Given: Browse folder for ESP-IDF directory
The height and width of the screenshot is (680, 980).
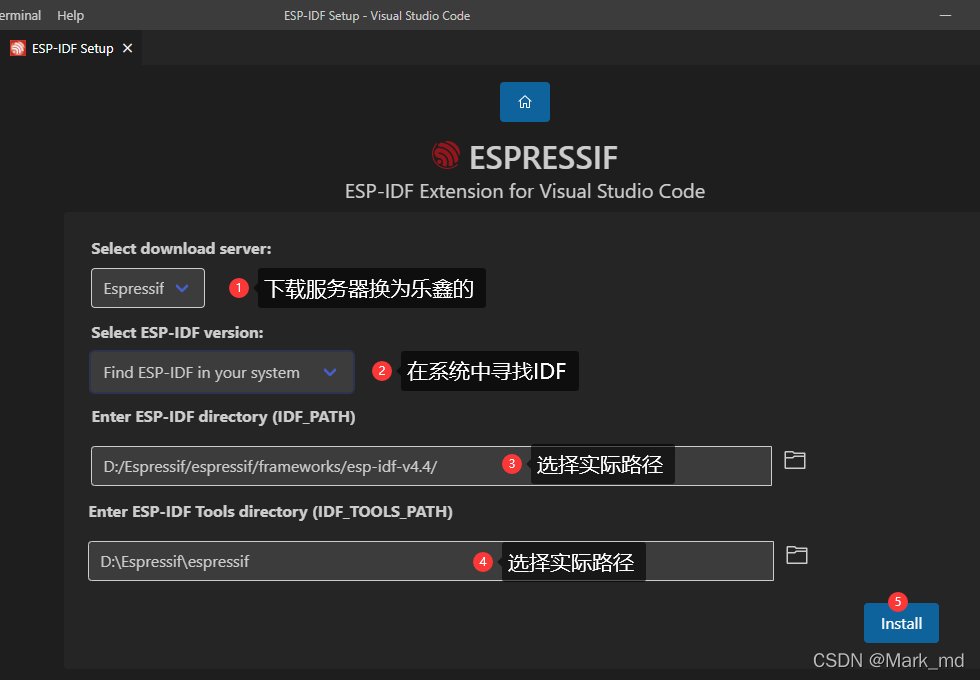Looking at the screenshot, I should (x=794, y=461).
